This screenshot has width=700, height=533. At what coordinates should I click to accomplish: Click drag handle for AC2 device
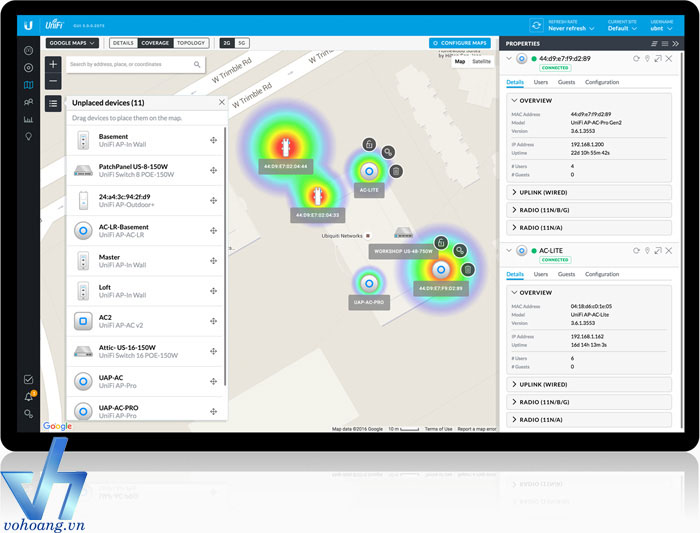tap(213, 321)
